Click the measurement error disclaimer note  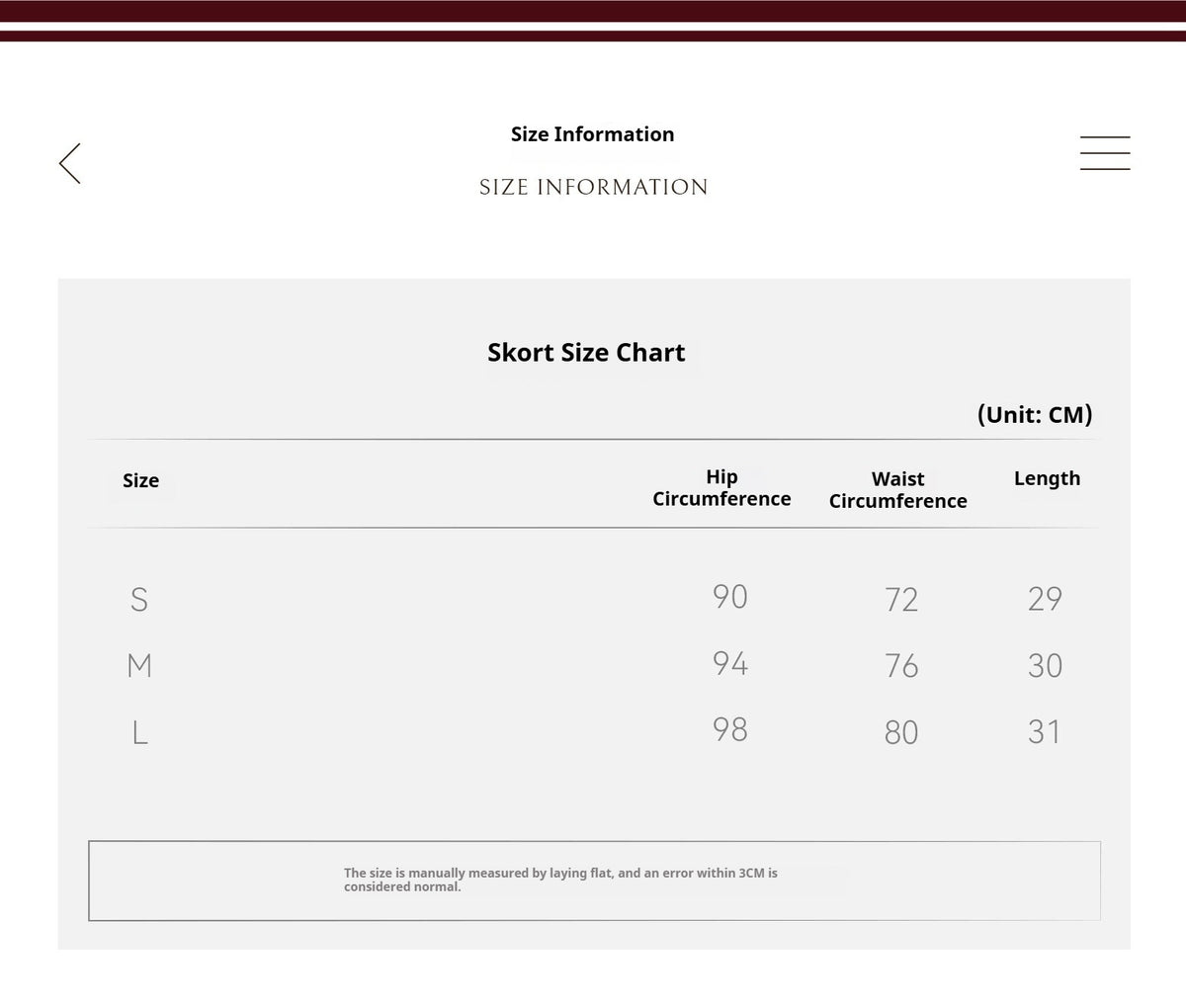click(x=560, y=880)
